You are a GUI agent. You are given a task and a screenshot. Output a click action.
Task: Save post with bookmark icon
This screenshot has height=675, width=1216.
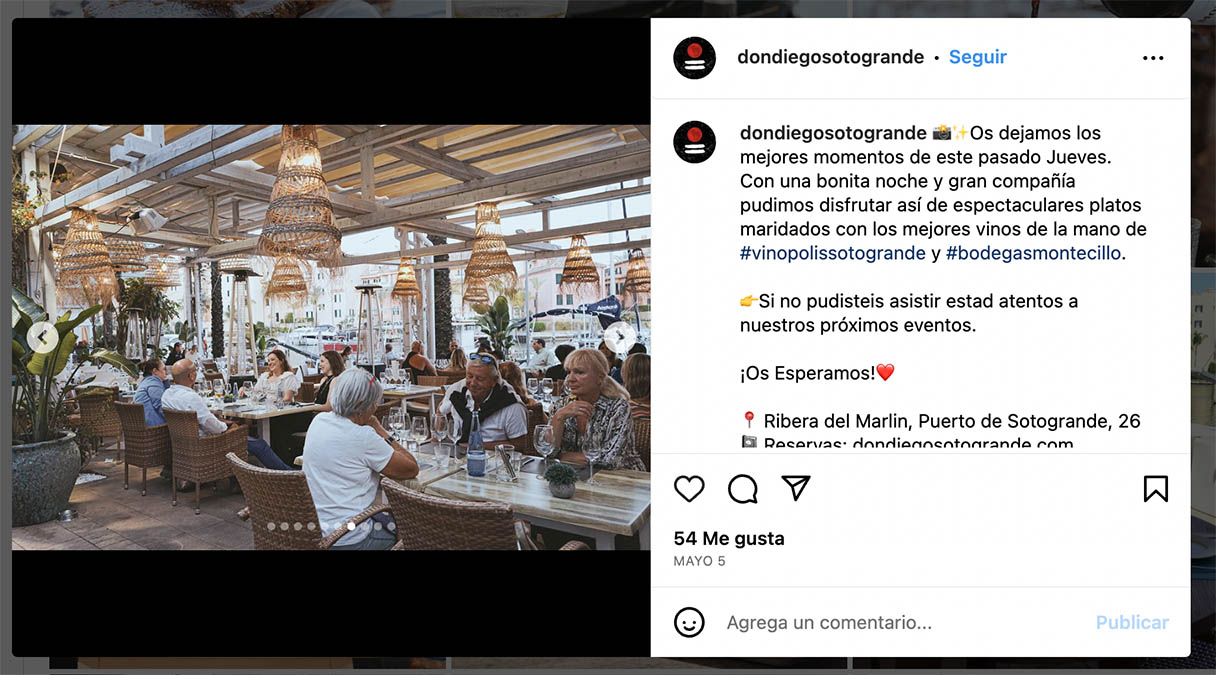[x=1155, y=488]
